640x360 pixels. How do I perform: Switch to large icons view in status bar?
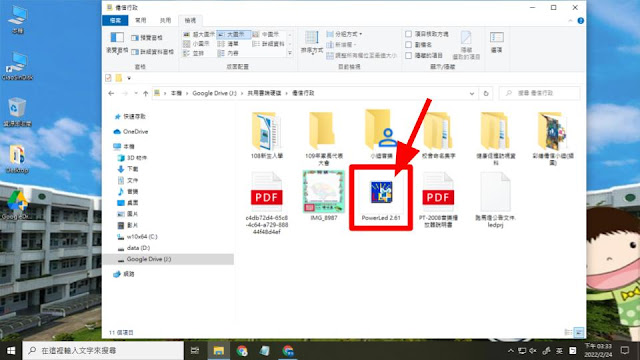(x=579, y=332)
